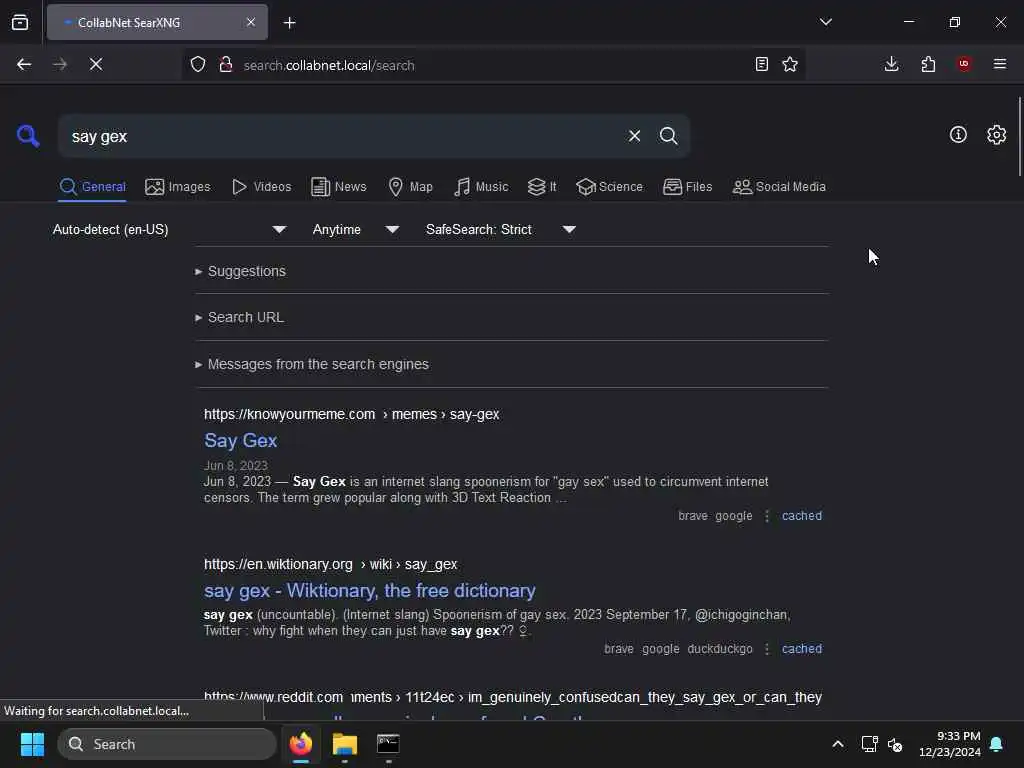Open clock and date 9:33 PM

[x=950, y=744]
